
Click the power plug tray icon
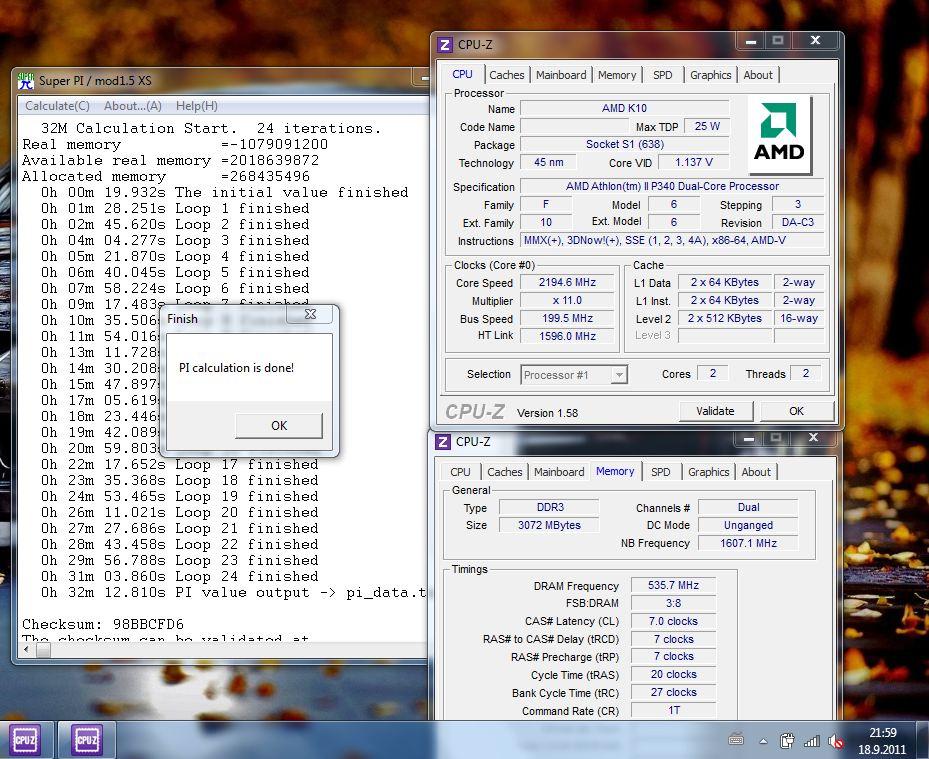pyautogui.click(x=787, y=740)
